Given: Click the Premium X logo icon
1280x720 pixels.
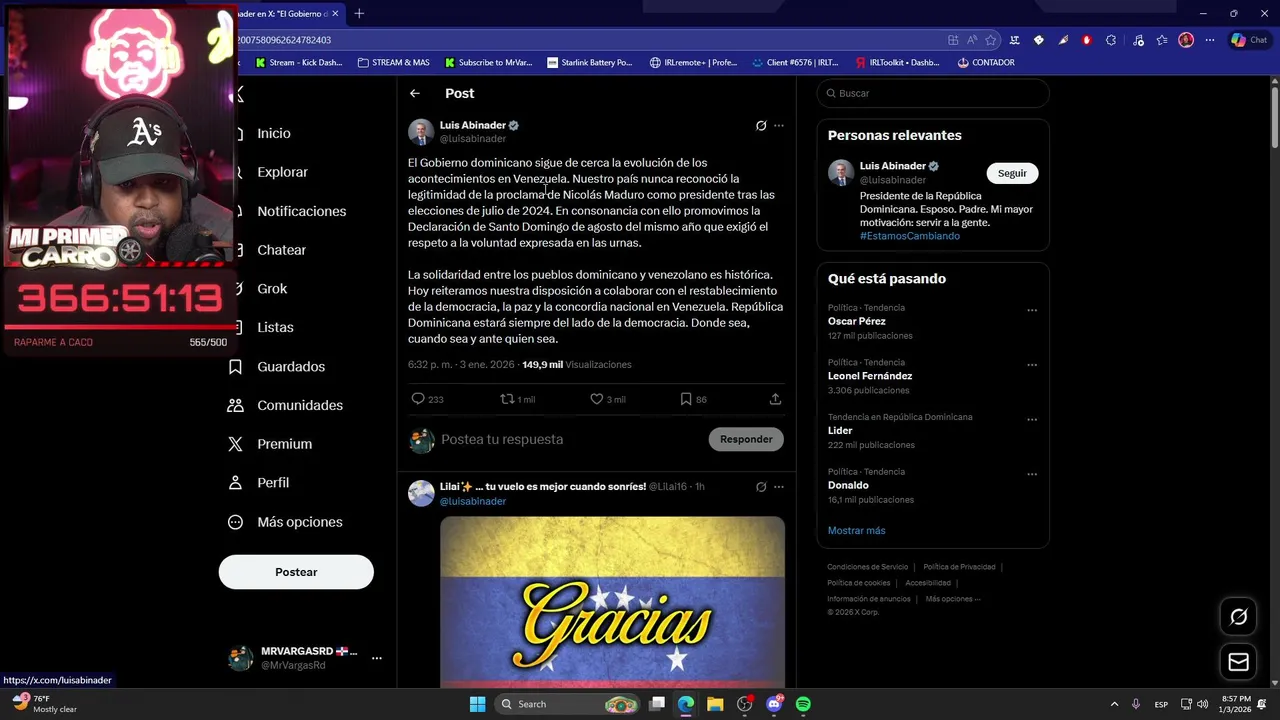Looking at the screenshot, I should pyautogui.click(x=235, y=444).
